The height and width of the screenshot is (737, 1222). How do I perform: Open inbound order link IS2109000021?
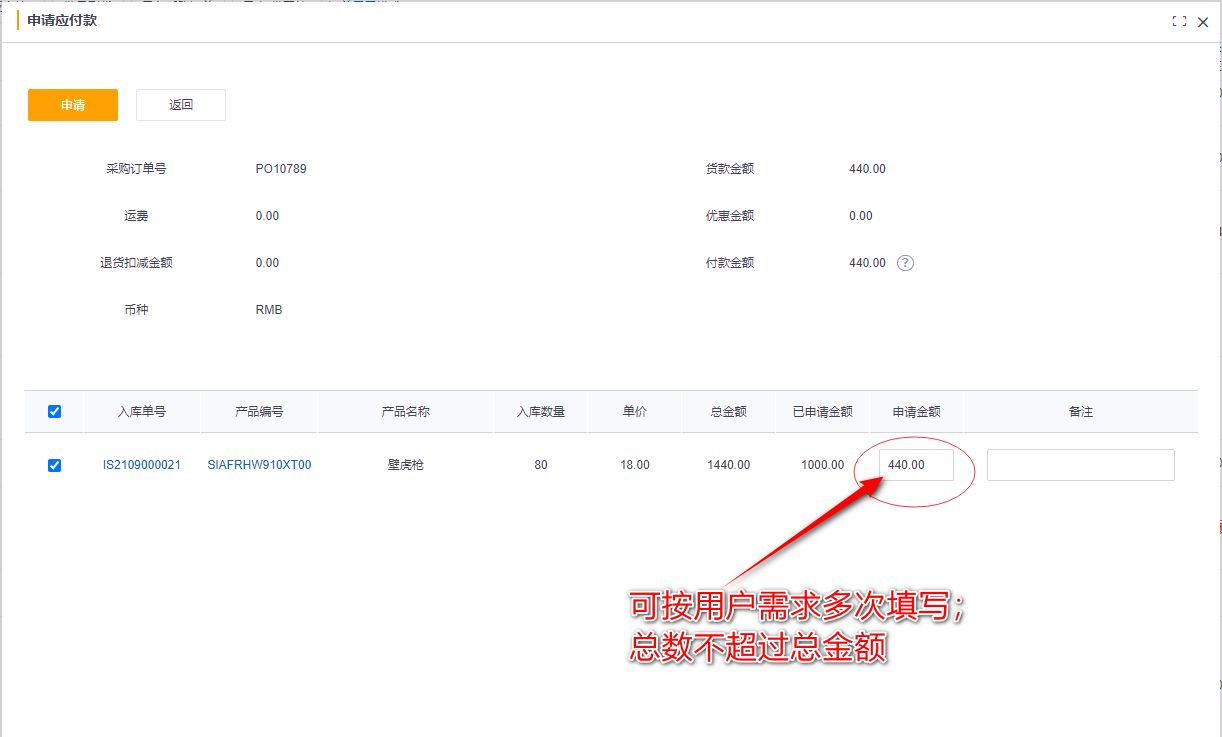142,464
